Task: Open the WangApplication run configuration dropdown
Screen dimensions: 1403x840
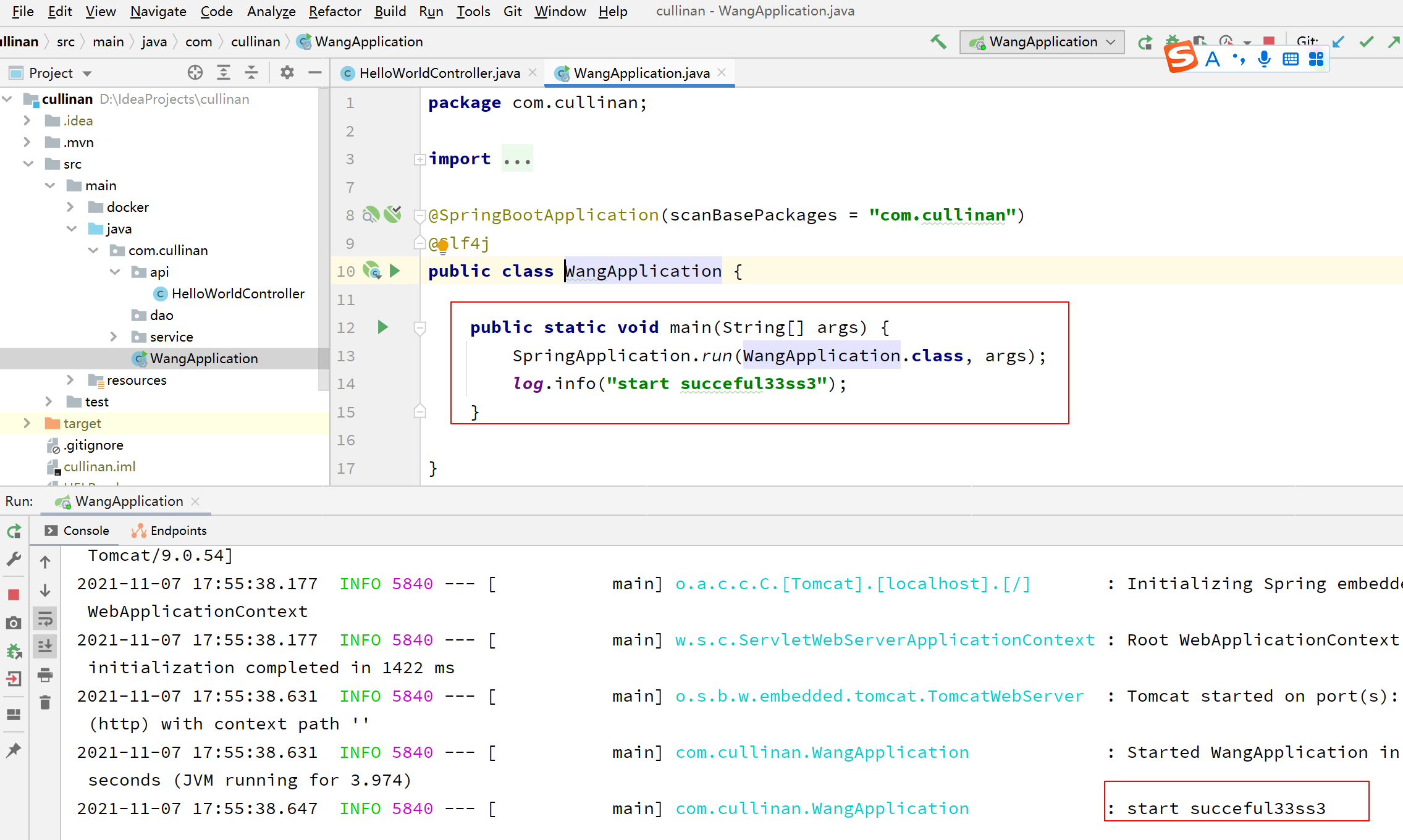Action: [x=1042, y=42]
